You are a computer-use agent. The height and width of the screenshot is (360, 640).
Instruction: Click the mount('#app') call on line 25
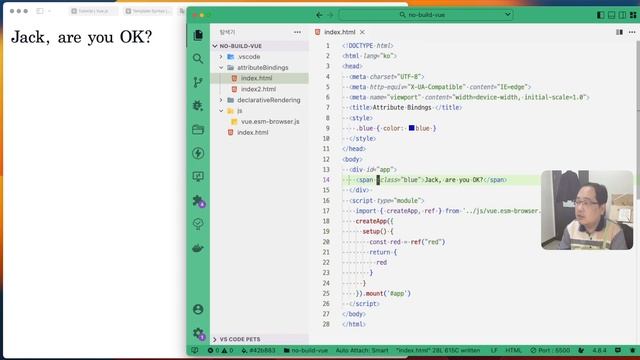point(388,293)
